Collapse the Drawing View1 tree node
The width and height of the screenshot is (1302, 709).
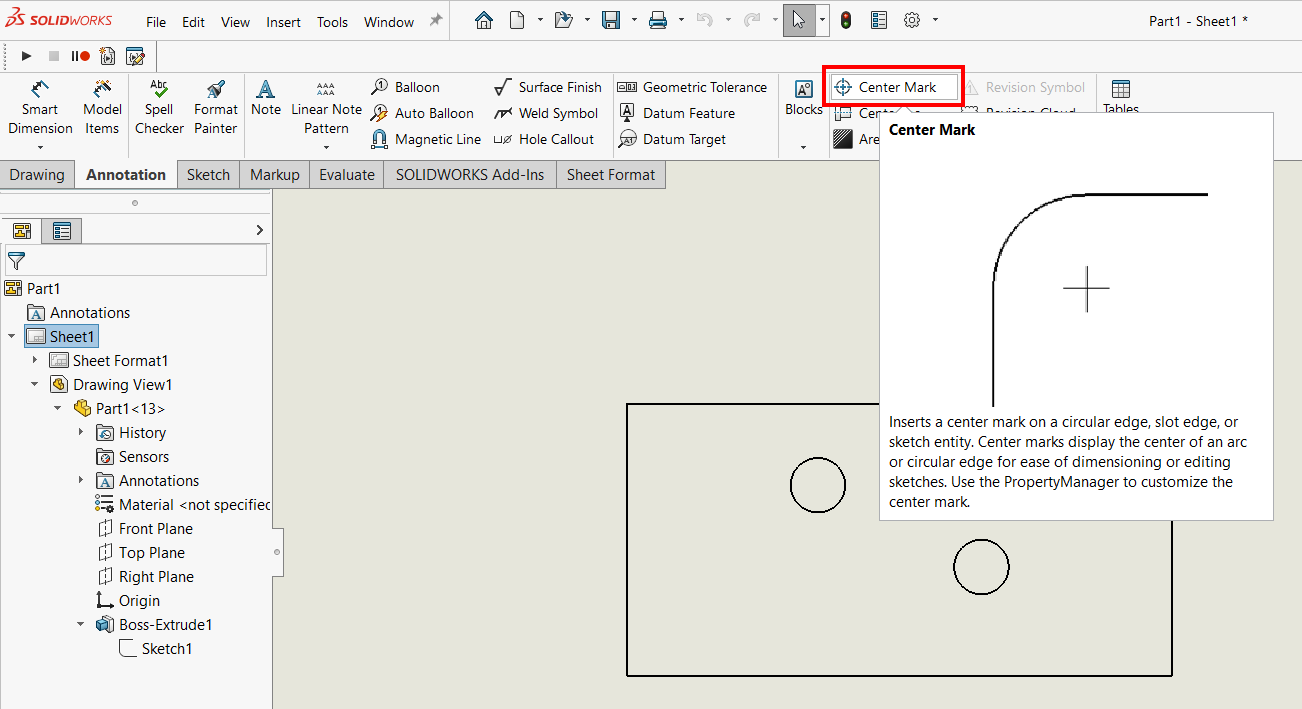point(35,384)
